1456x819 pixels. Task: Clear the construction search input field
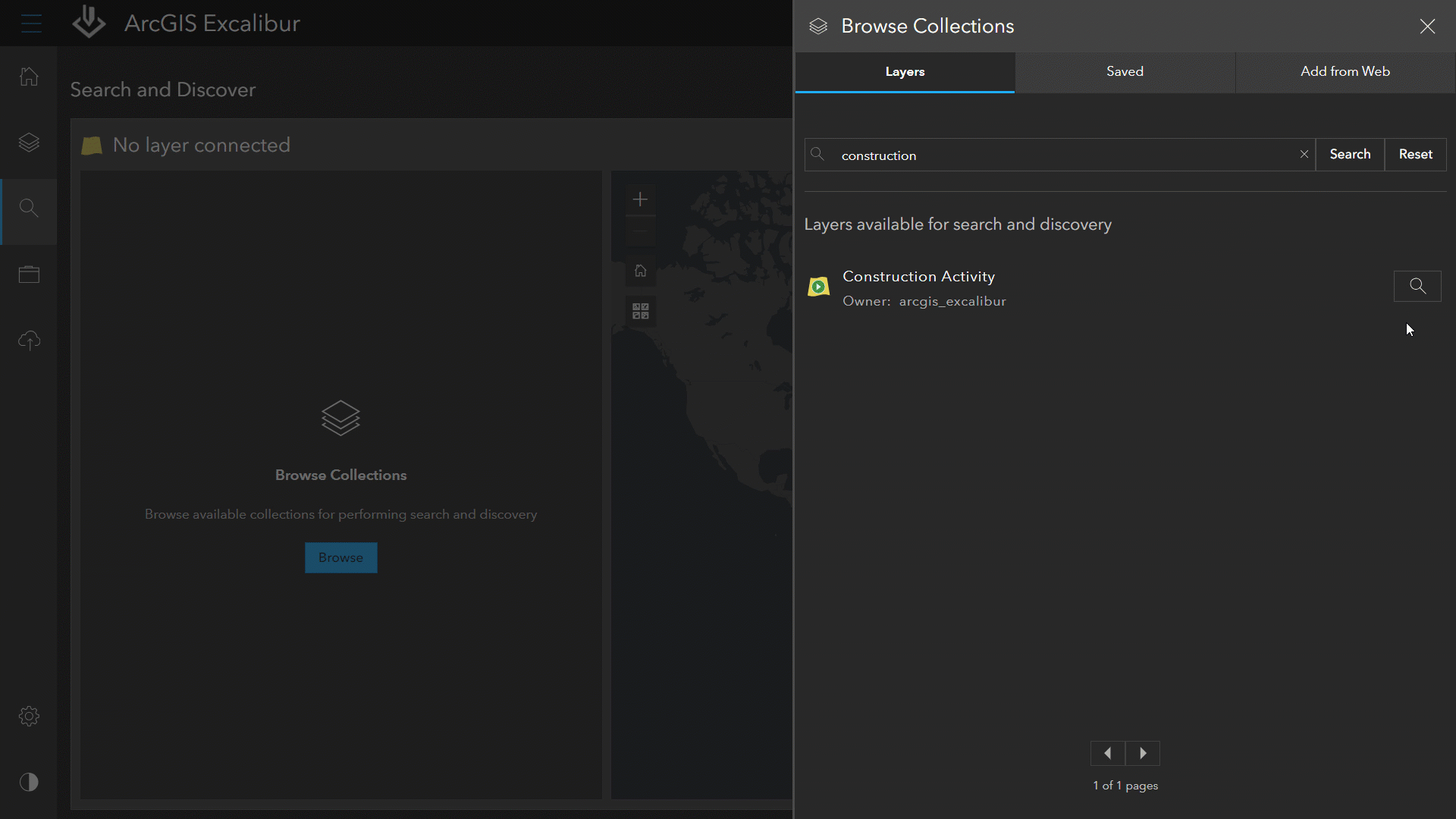click(x=1304, y=154)
